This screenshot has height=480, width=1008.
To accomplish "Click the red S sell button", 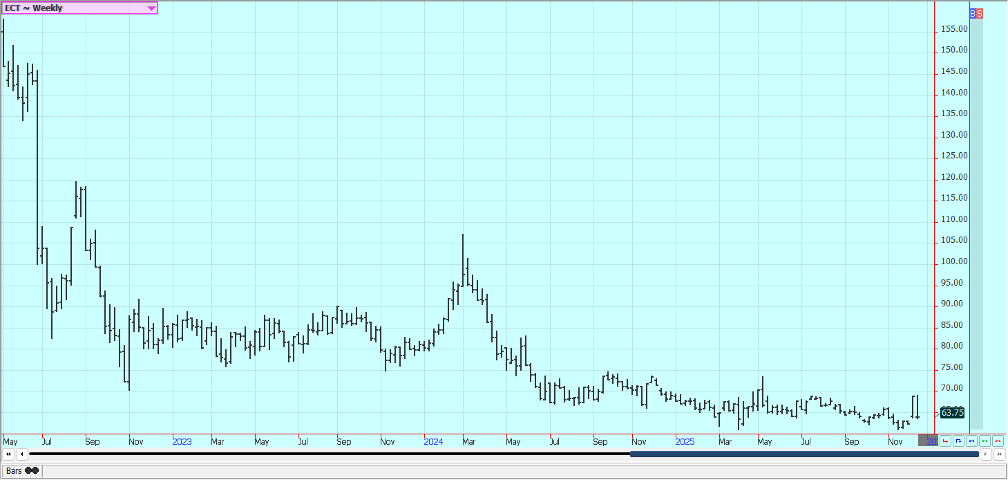I will click(x=981, y=14).
